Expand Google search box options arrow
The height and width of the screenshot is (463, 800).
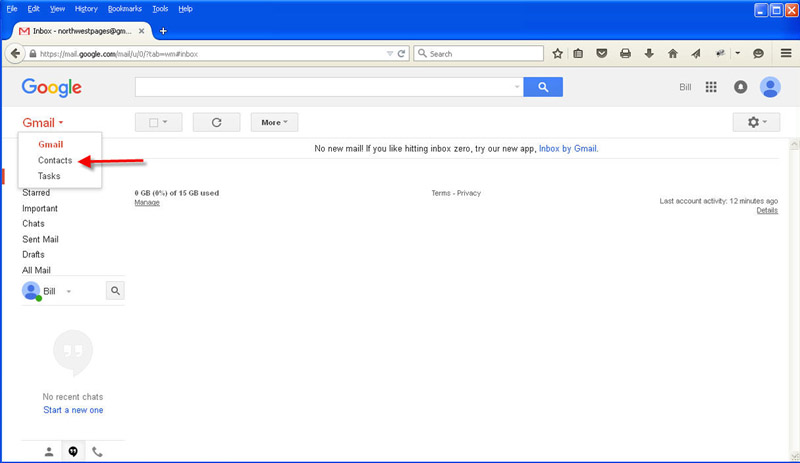[x=516, y=87]
